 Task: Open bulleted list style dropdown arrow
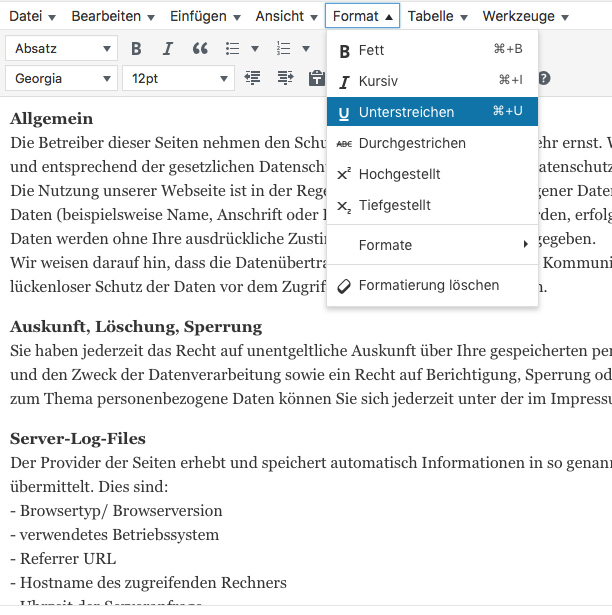(255, 49)
